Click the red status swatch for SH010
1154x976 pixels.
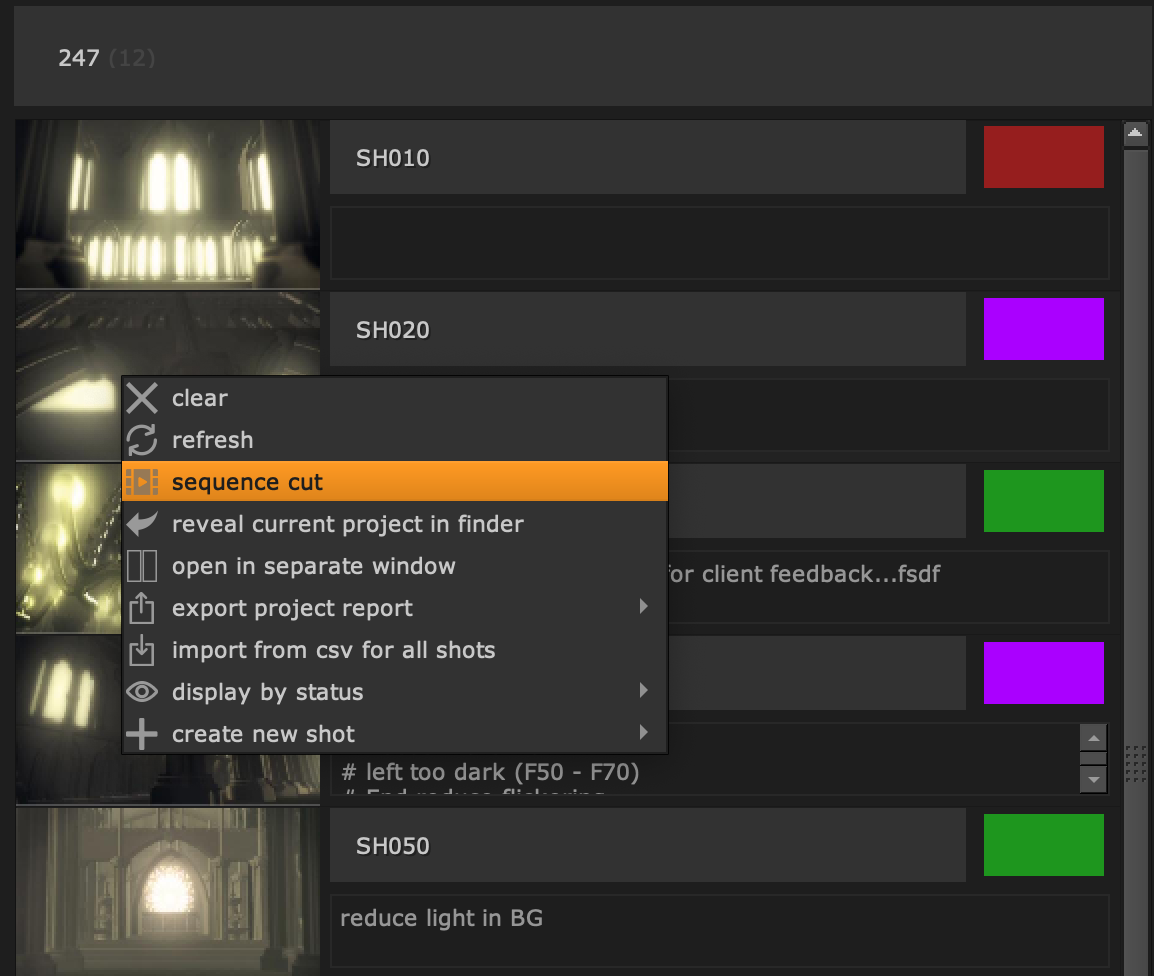pyautogui.click(x=1043, y=156)
